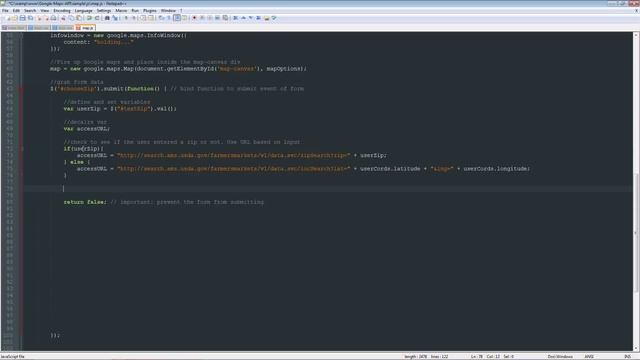Toggle the 'INS' insert mode indicator

pyautogui.click(x=627, y=357)
